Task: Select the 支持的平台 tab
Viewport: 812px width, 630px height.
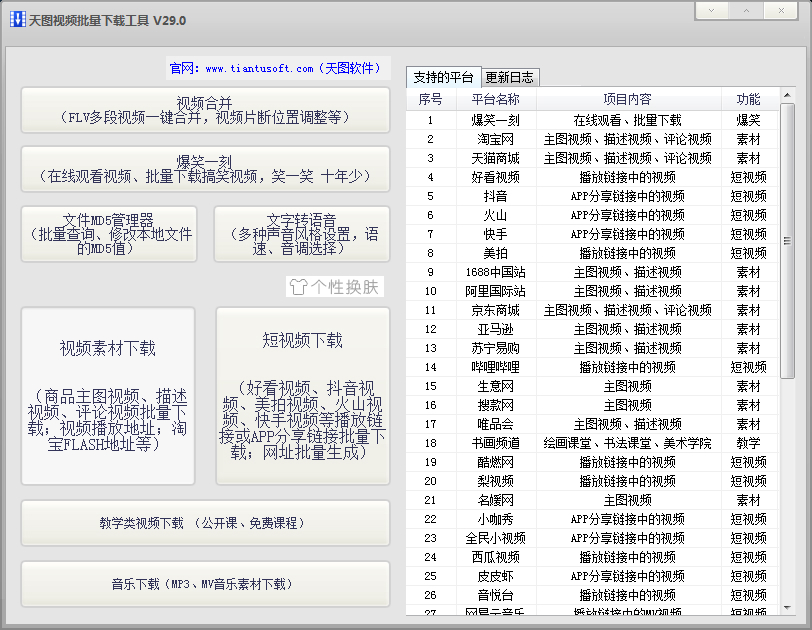Action: click(443, 76)
